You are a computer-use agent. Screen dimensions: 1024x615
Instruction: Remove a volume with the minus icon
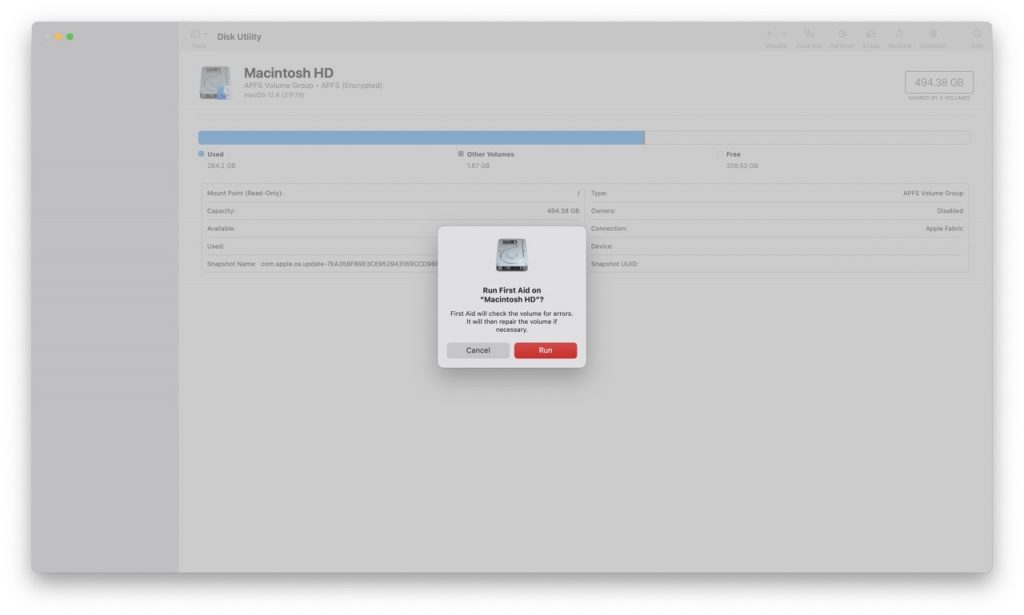coord(783,33)
